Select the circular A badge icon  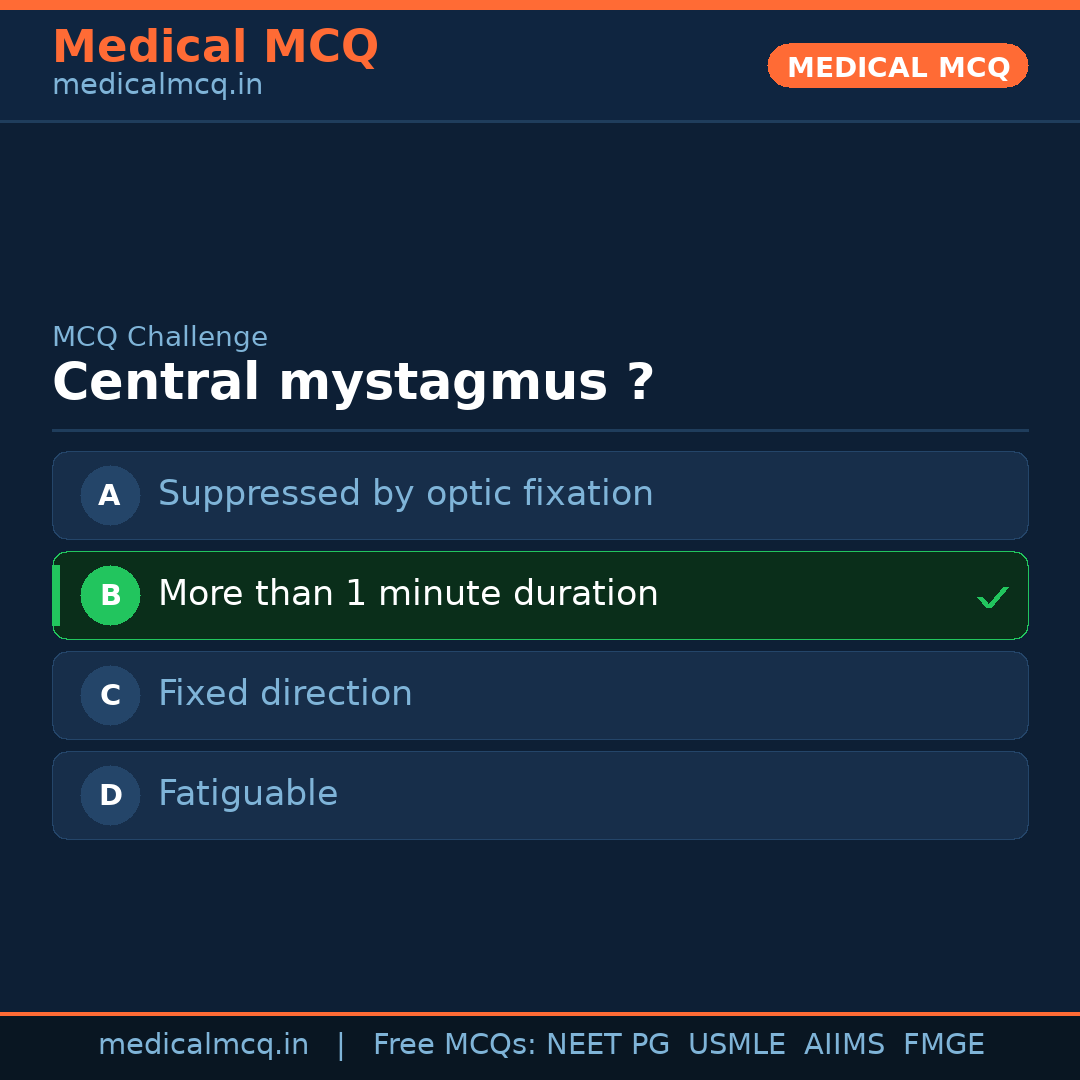(110, 495)
